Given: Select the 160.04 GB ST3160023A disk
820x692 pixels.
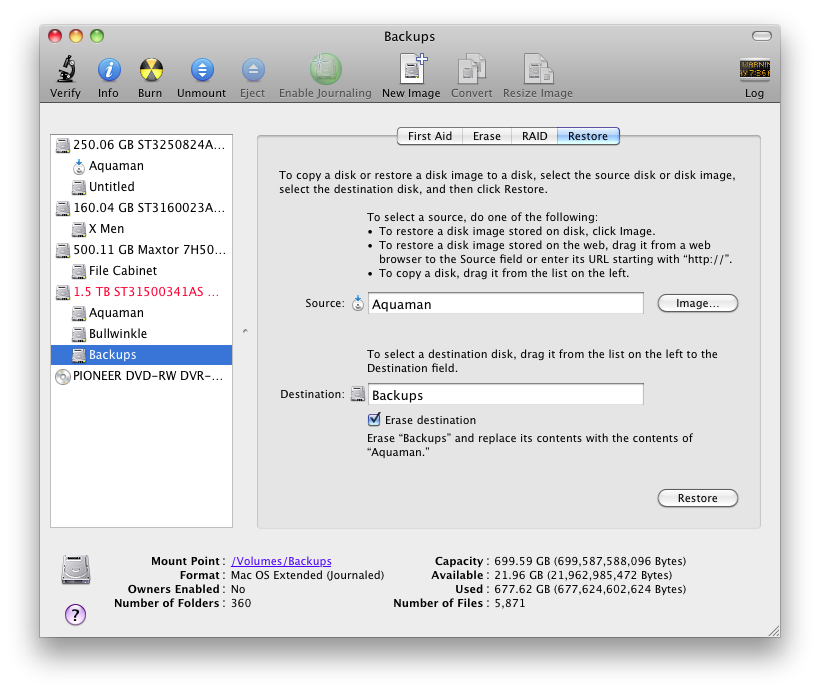Looking at the screenshot, I should coord(141,208).
